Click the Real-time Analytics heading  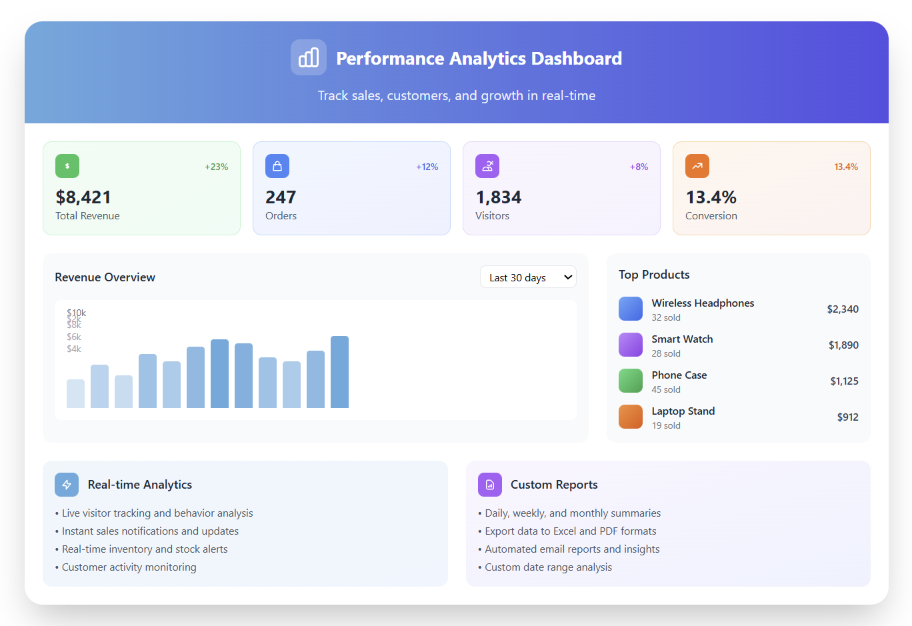tap(140, 485)
